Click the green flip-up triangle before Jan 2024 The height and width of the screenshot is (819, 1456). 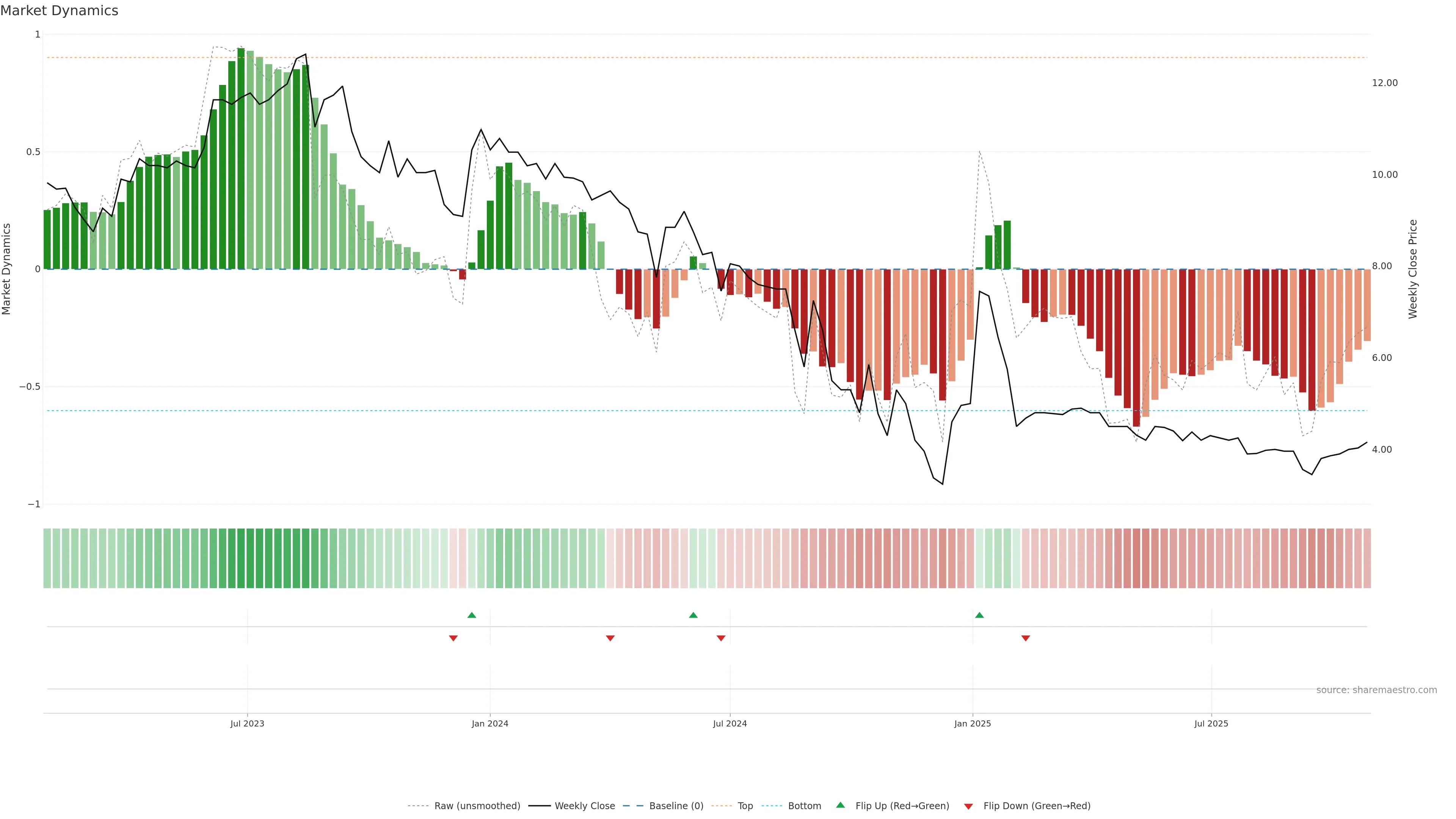(x=471, y=615)
